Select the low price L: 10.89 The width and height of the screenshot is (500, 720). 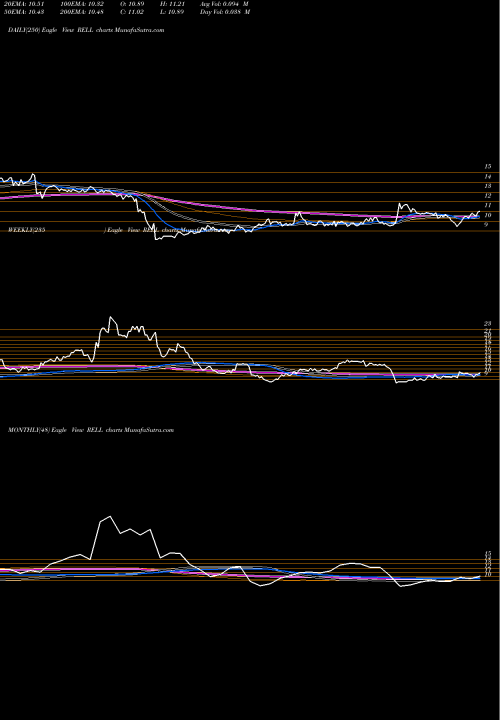coord(172,12)
